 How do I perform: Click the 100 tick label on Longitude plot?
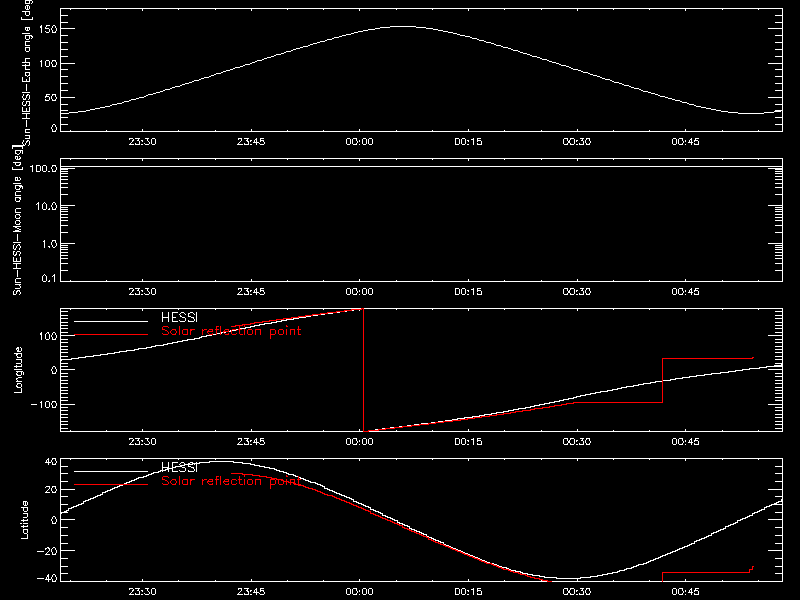click(48, 336)
